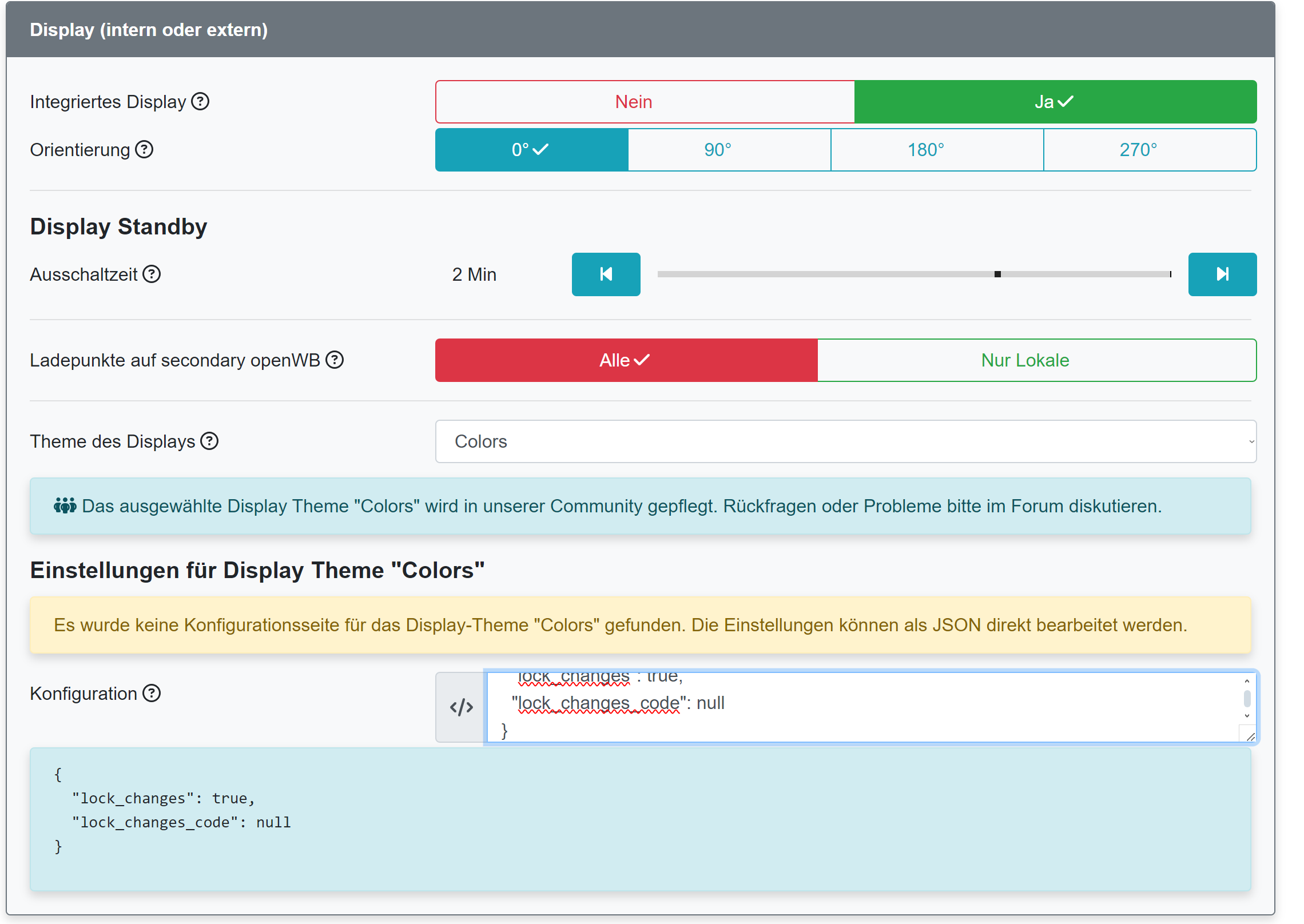Open help for Ladepunkte auf secondary openWB
The image size is (1304, 924).
click(x=335, y=360)
